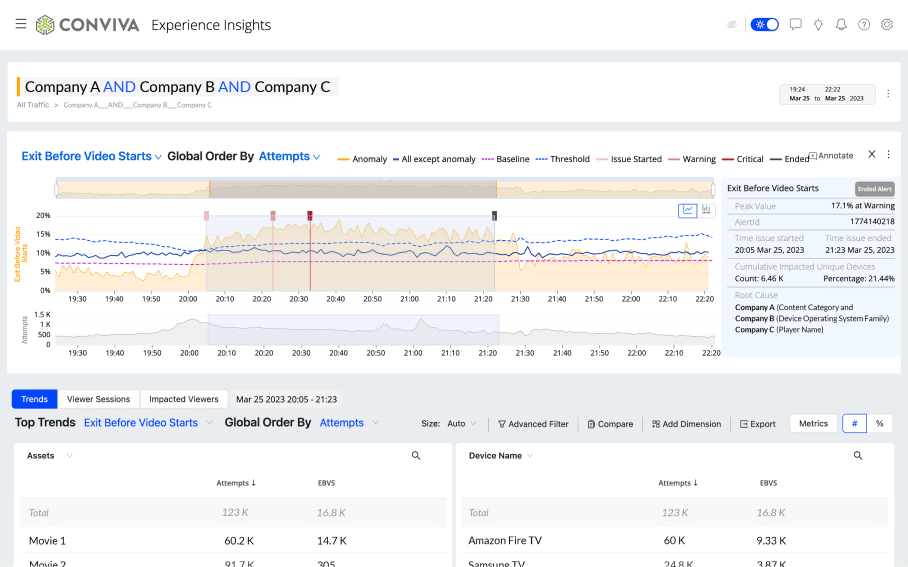Click the EBVS column header in Device Name

point(768,483)
